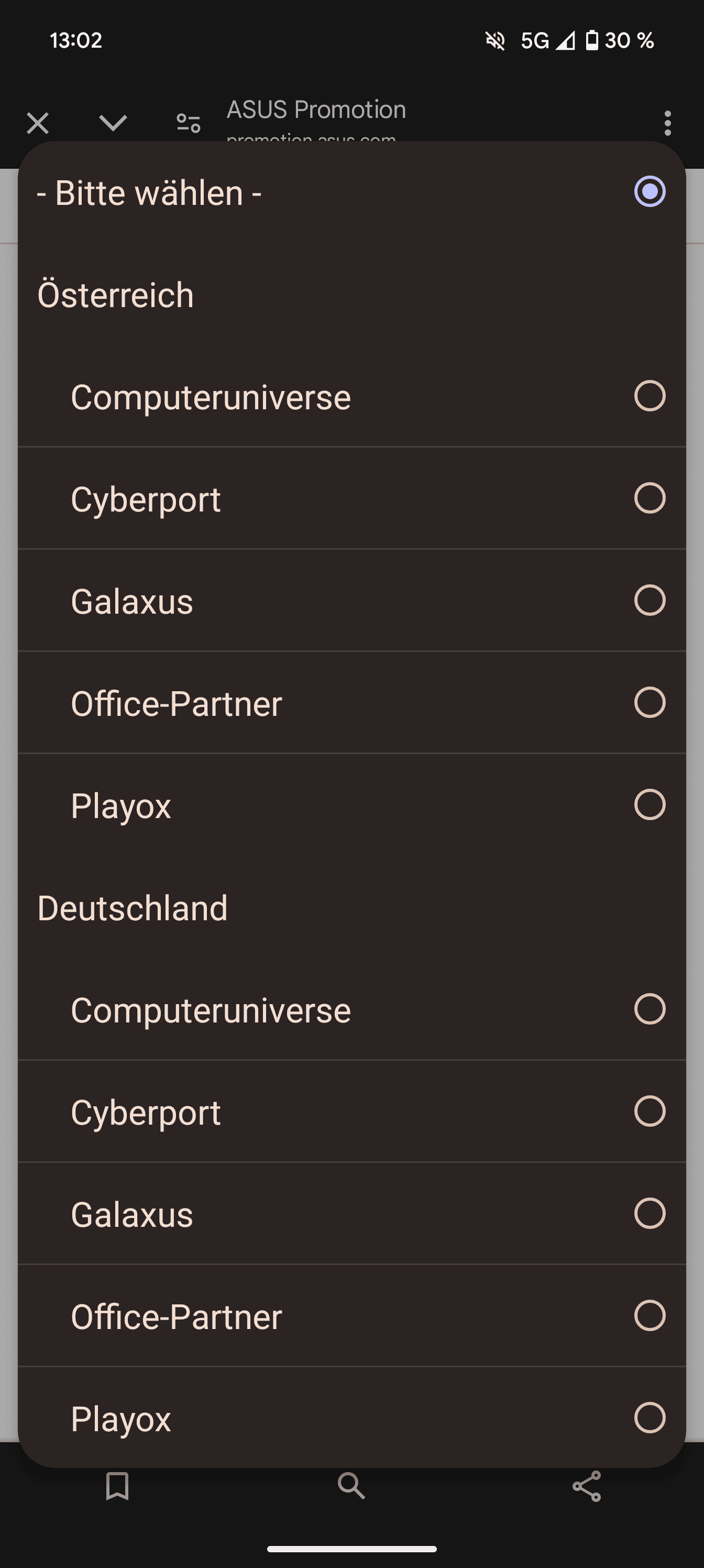Open the site settings tune icon
This screenshot has width=704, height=1568.
(x=188, y=124)
